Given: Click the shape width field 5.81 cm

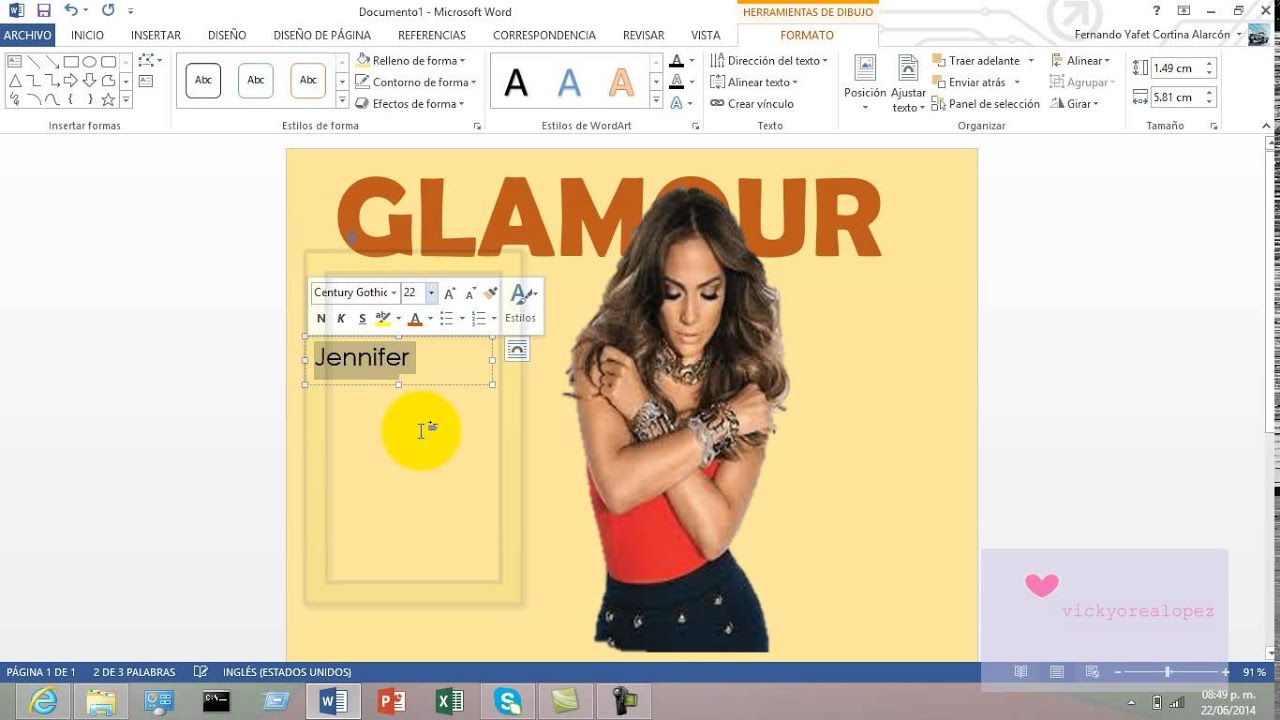Looking at the screenshot, I should (x=1176, y=97).
